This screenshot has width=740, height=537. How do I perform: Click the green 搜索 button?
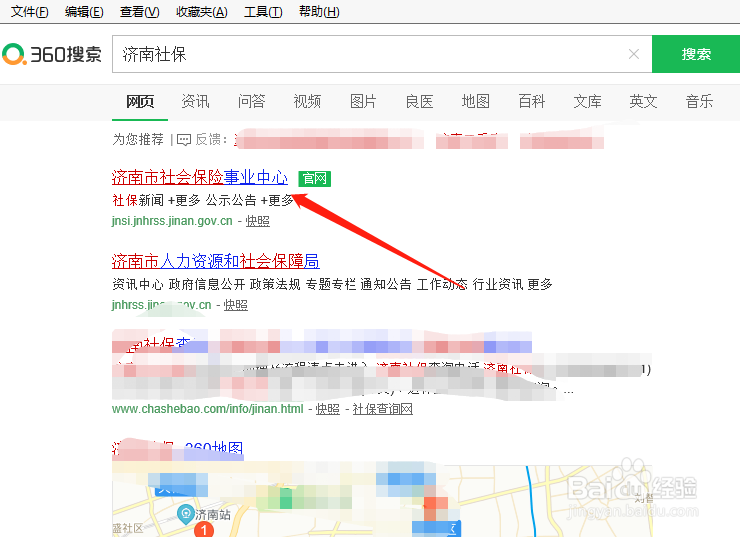696,54
